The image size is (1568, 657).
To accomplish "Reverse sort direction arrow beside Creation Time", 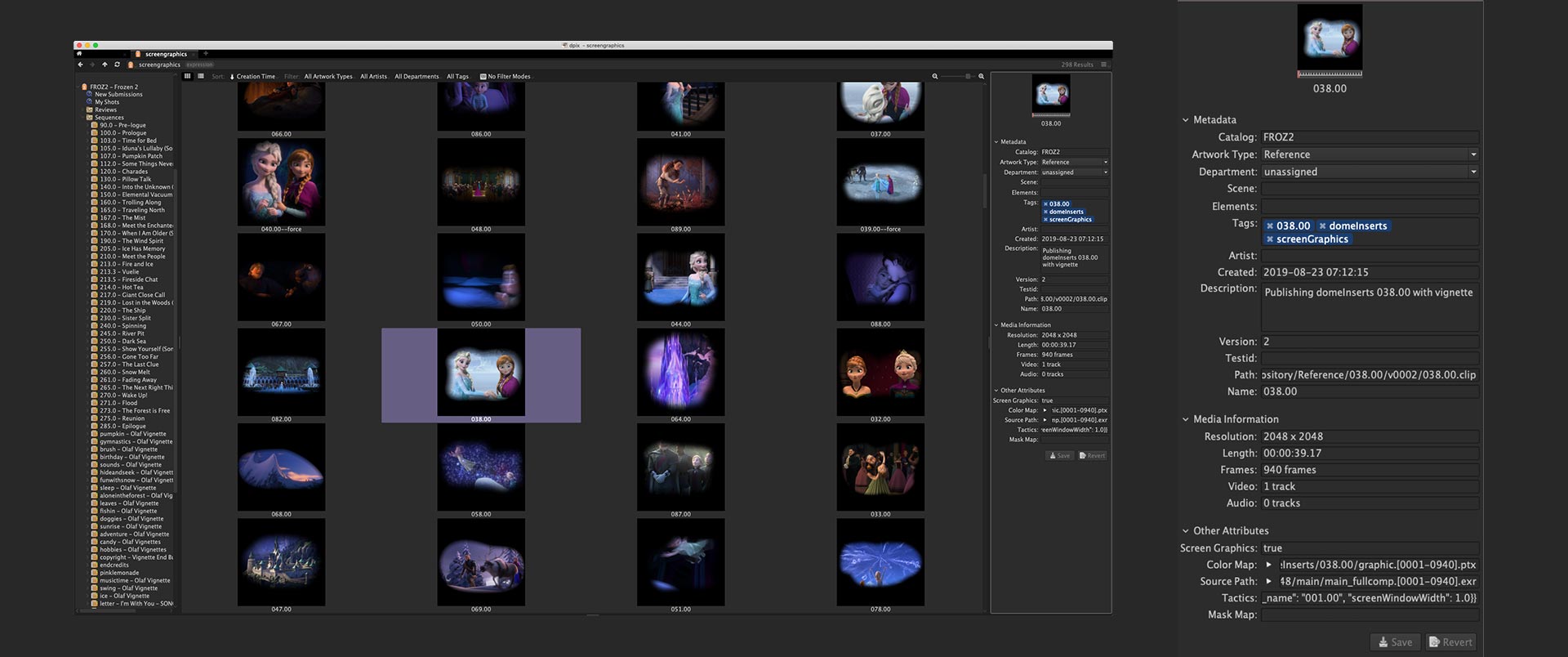I will click(232, 77).
